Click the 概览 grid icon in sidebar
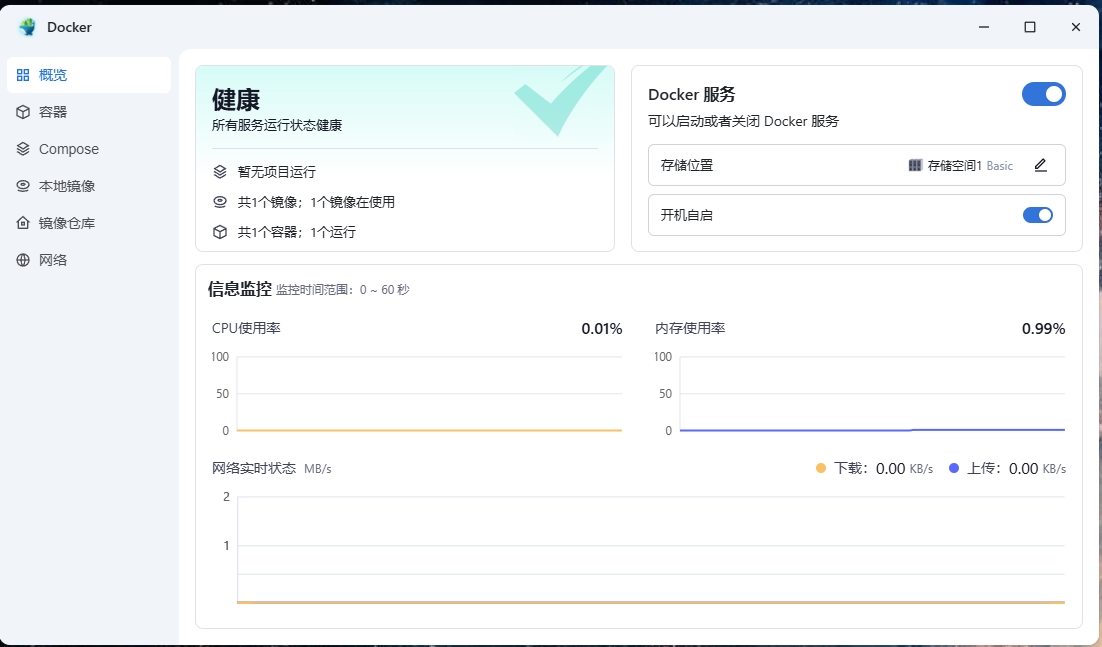 pos(23,75)
